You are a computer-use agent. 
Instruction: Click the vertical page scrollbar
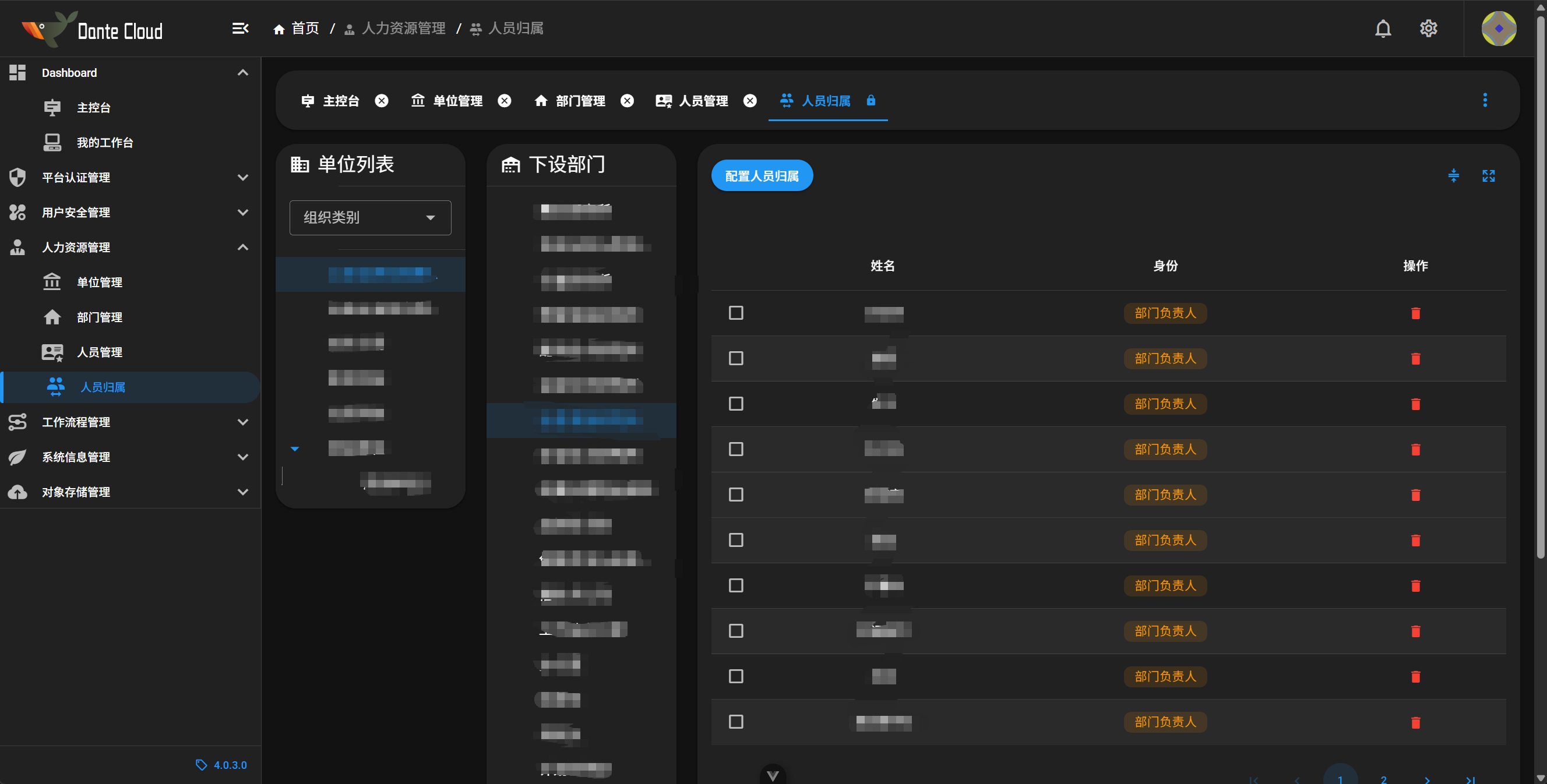point(1541,288)
